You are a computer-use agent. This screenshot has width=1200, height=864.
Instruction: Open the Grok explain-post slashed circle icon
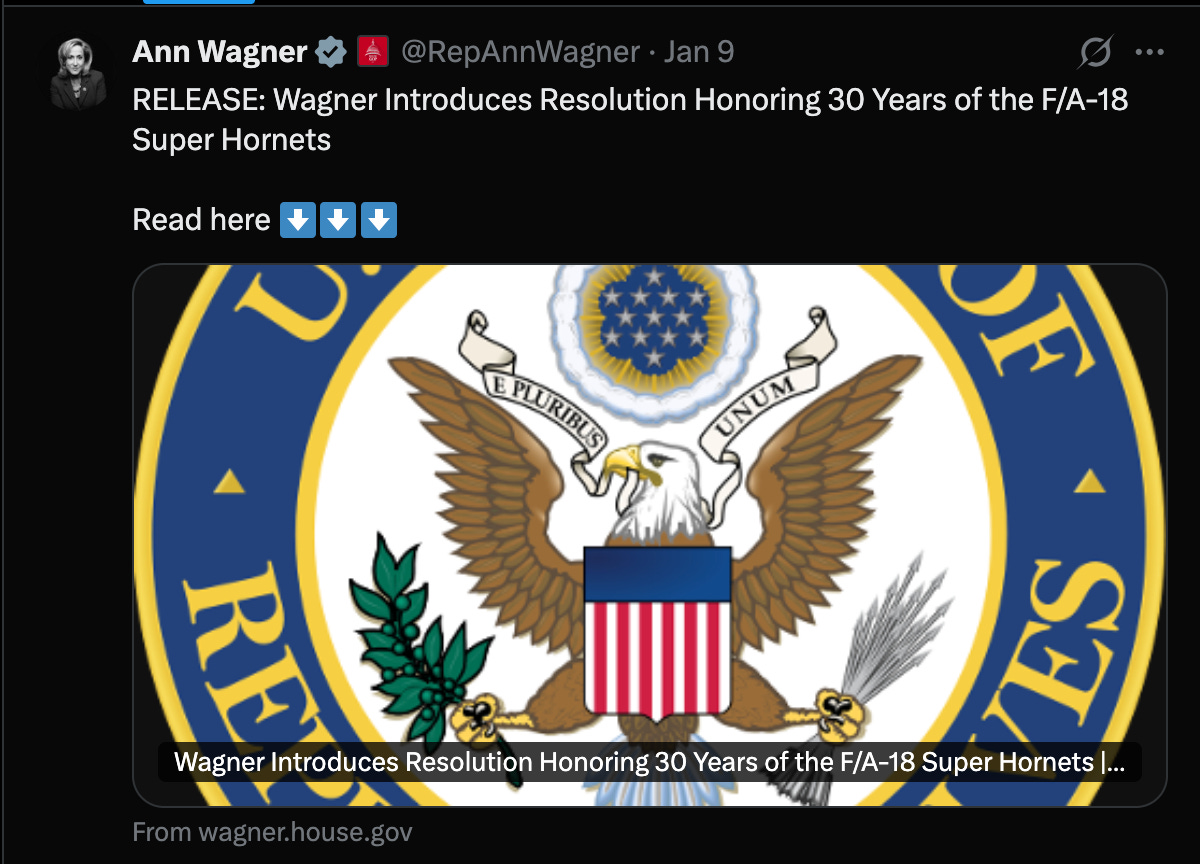tap(1097, 52)
